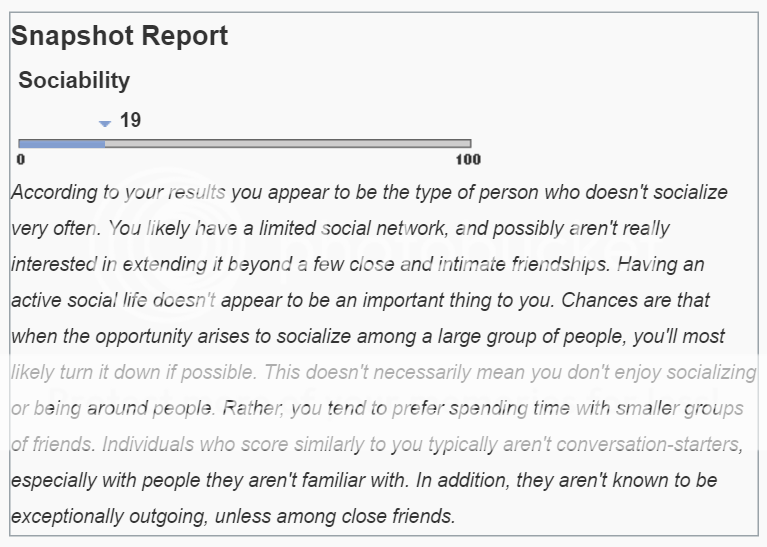Click the blue triangle score marker
The height and width of the screenshot is (547, 767).
click(x=105, y=123)
